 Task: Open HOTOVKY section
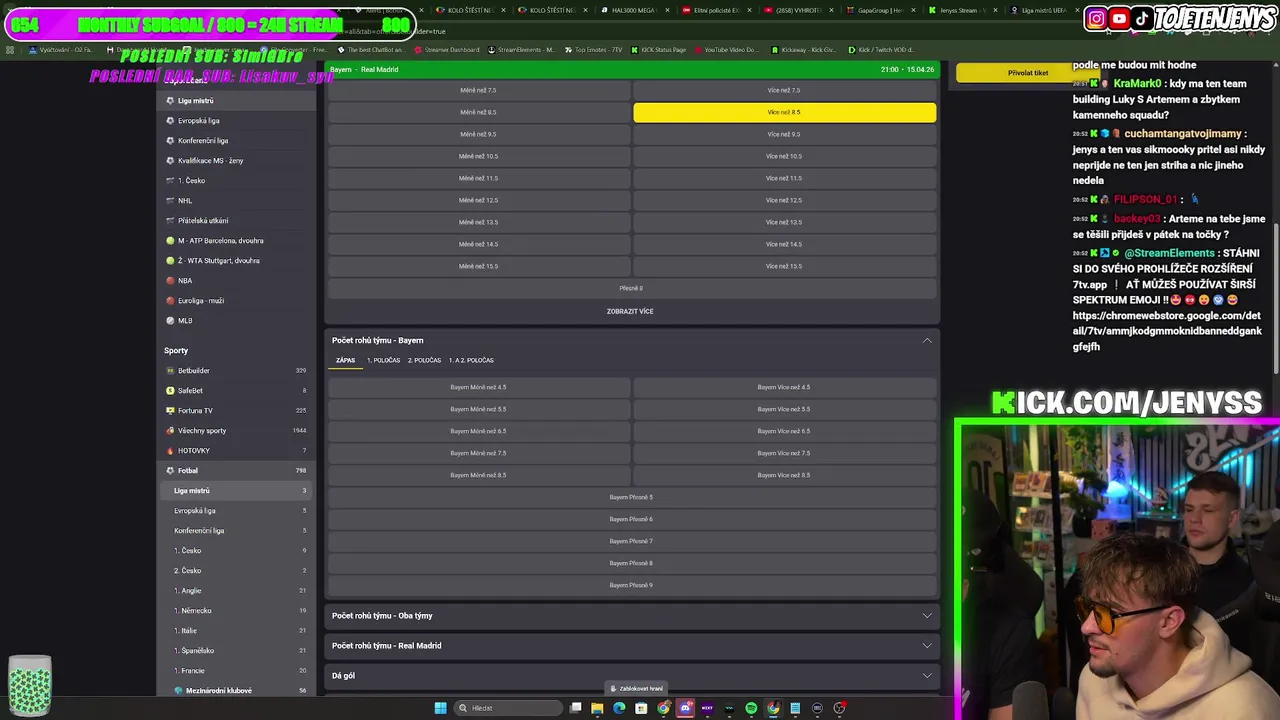coord(237,451)
